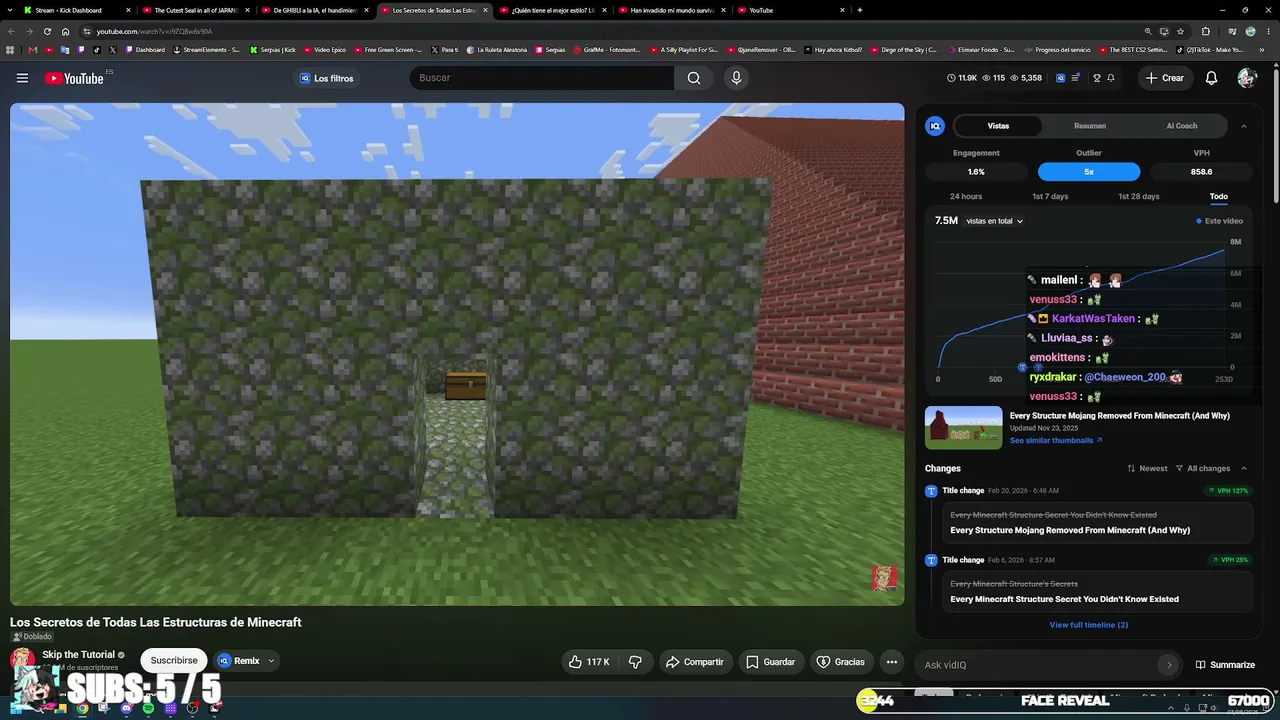Viewport: 1280px width, 720px height.
Task: Click the browser address bar URL
Action: pyautogui.click(x=154, y=31)
